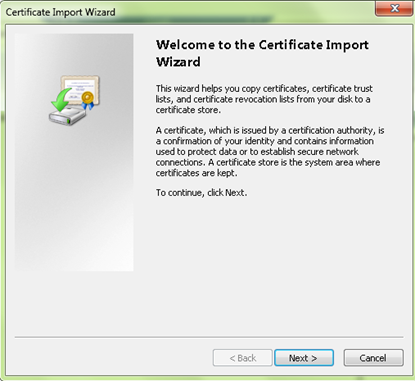Click the disabled < Back button
This screenshot has height=381, width=415.
(243, 358)
